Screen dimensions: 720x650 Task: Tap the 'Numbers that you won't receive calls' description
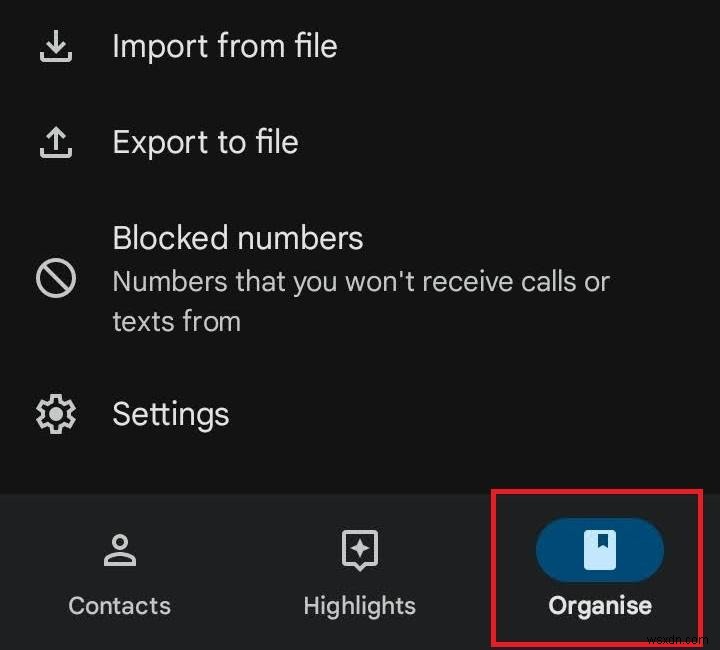361,301
